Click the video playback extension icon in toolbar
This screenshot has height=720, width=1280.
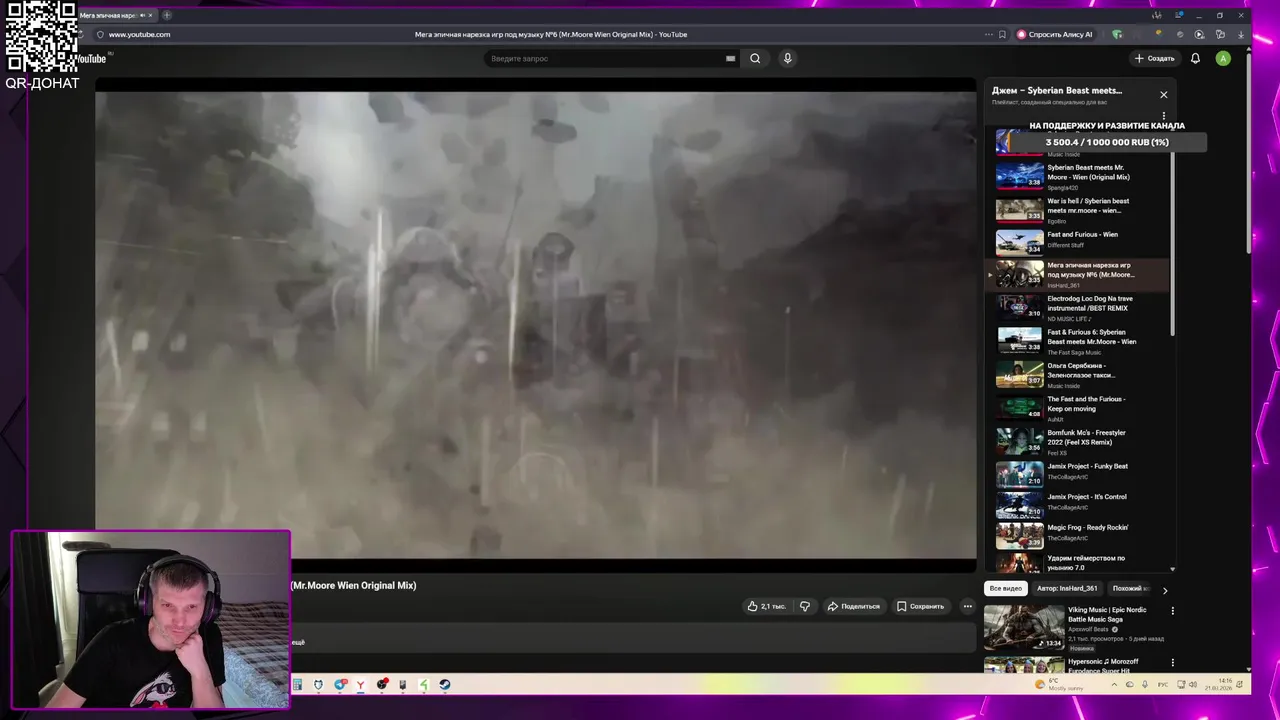[x=1199, y=34]
